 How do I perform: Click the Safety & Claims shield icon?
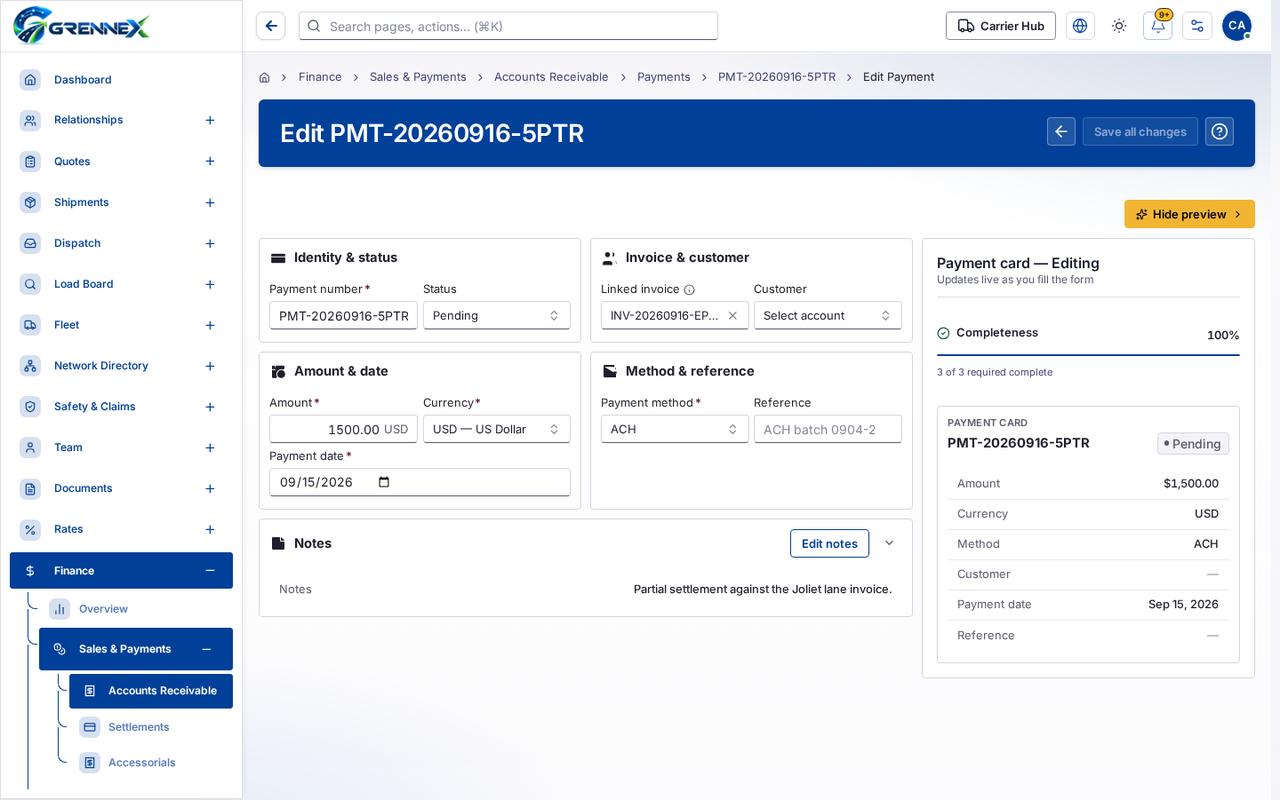(31, 407)
